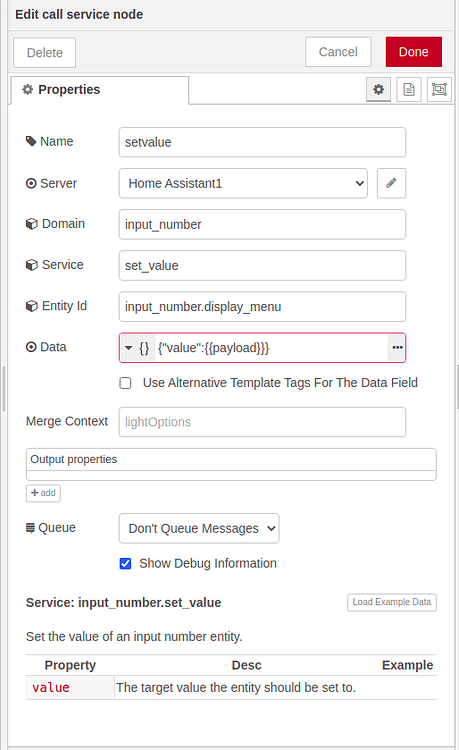Open node settings gear icon
This screenshot has width=459, height=750.
[x=378, y=89]
